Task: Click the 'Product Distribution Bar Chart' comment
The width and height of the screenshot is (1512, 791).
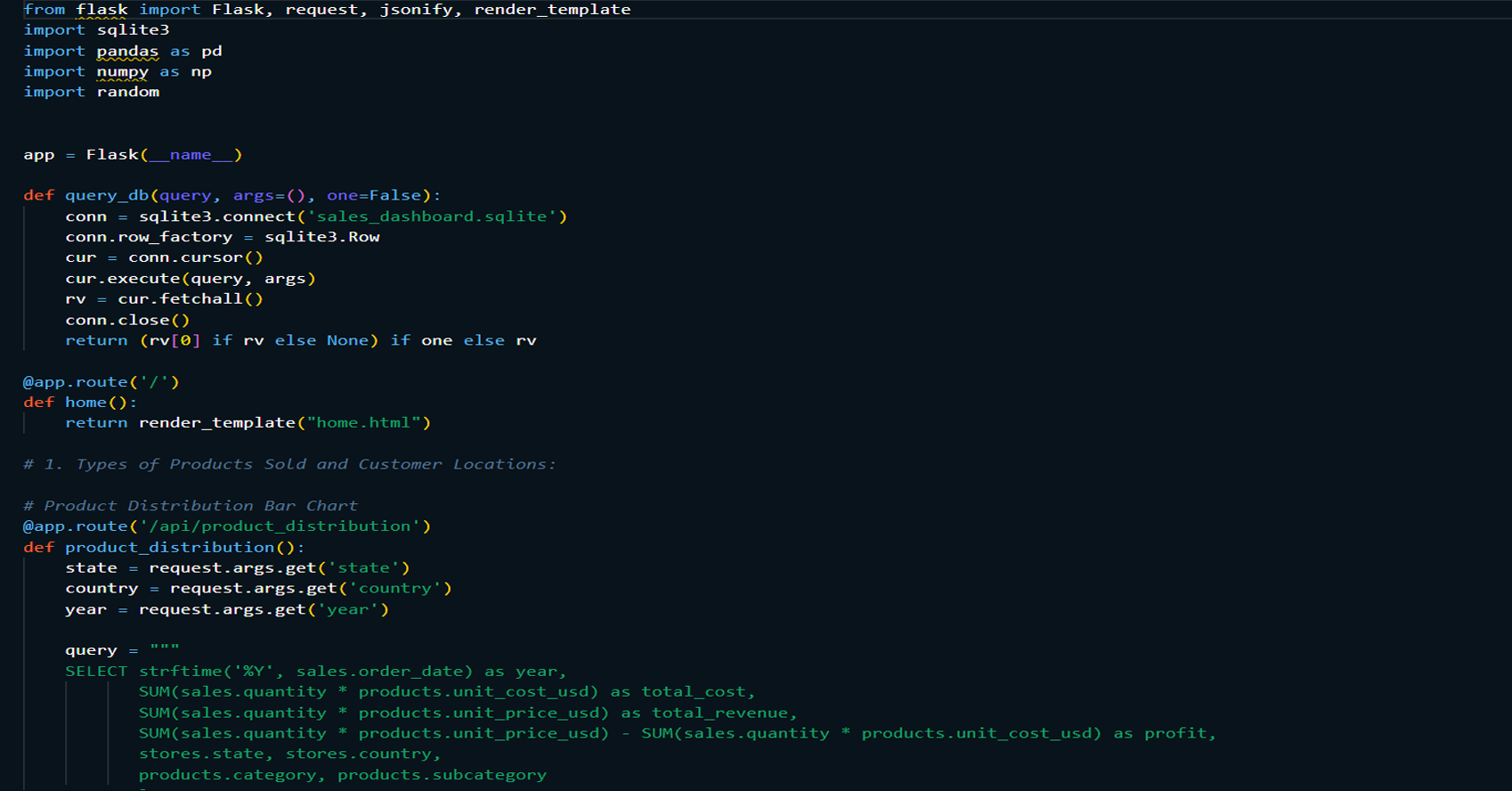Action: click(x=200, y=506)
